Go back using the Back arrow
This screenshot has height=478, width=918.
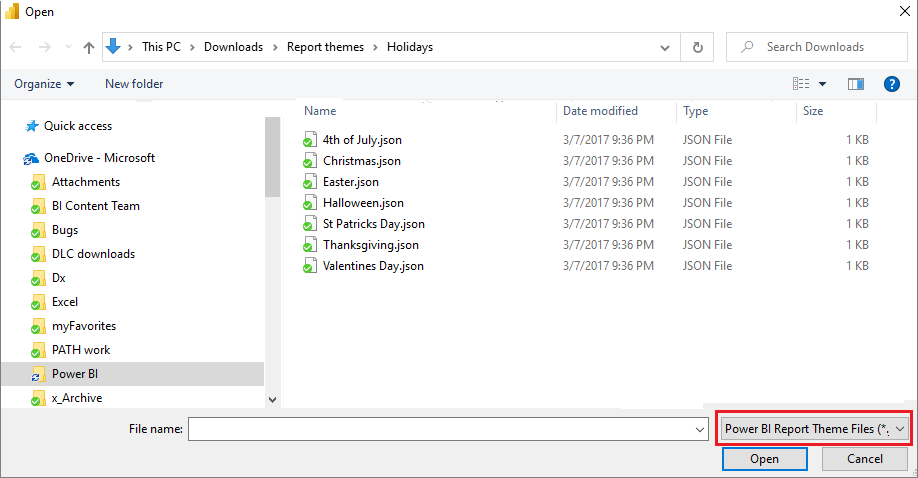click(16, 47)
